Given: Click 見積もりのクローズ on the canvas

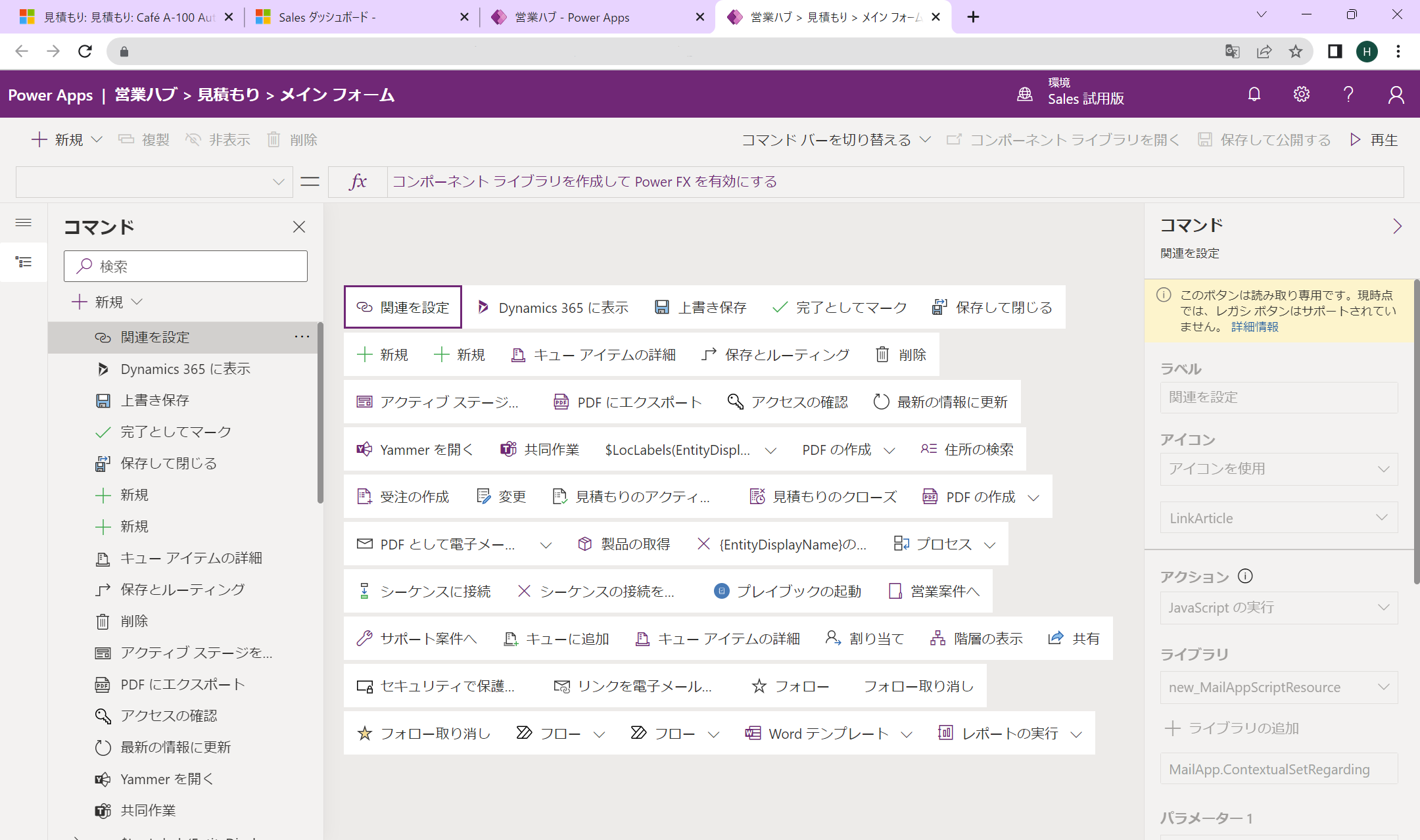Looking at the screenshot, I should point(823,496).
